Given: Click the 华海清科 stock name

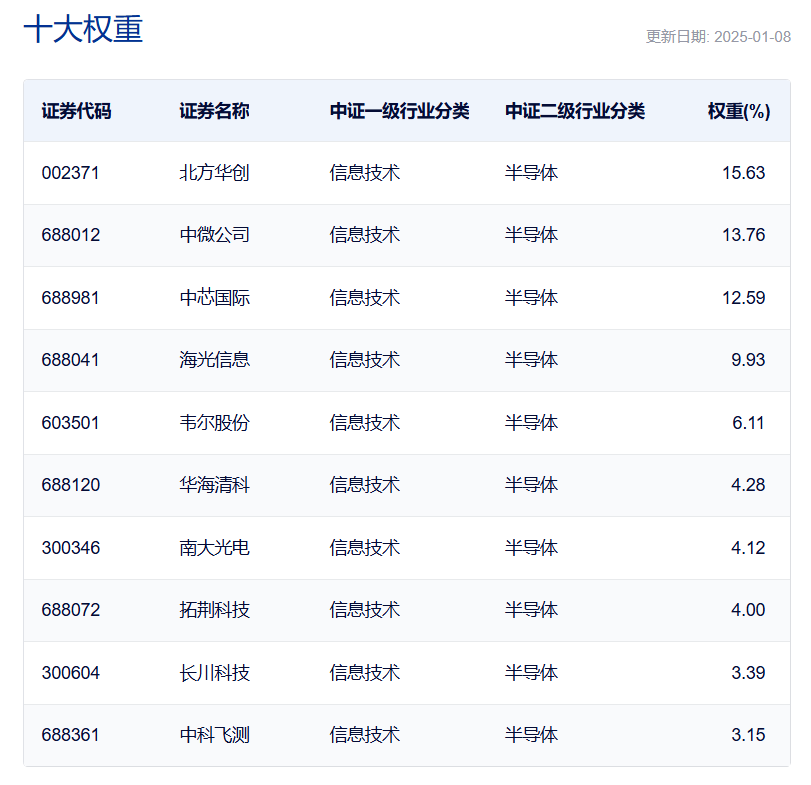Looking at the screenshot, I should [x=214, y=485].
